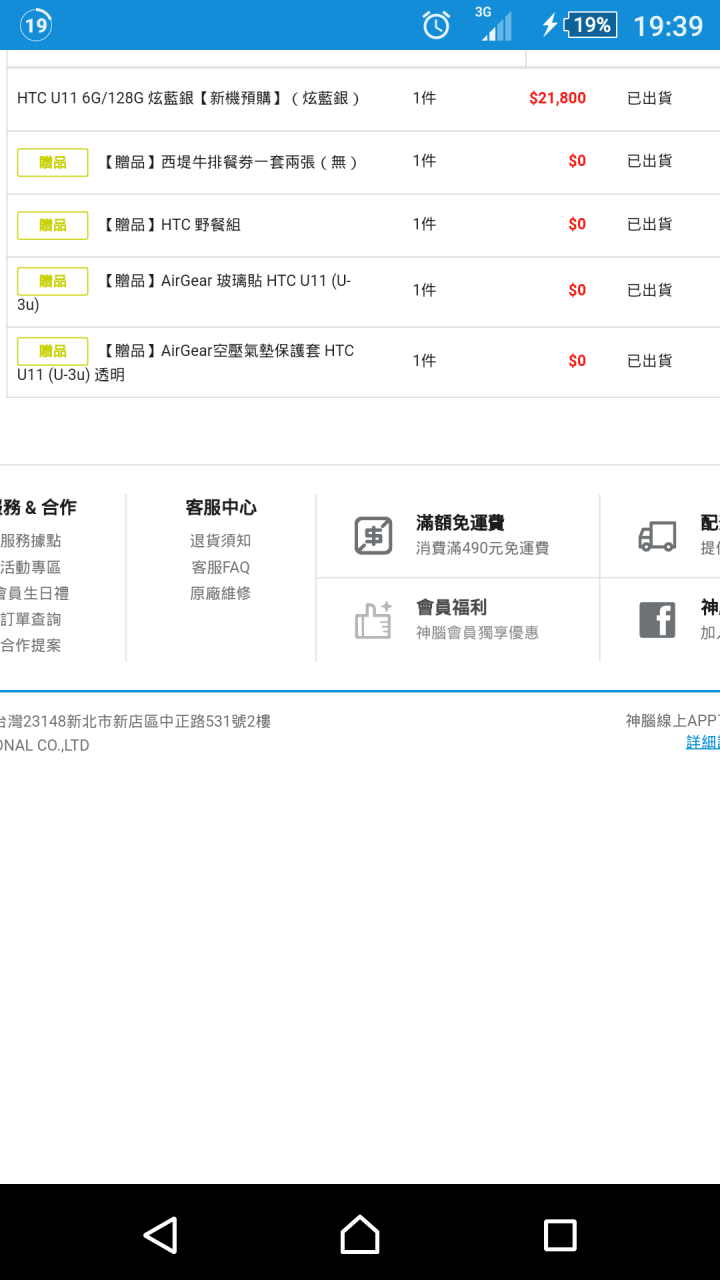This screenshot has width=720, height=1280.
Task: Tap the Facebook logo icon
Action: click(657, 620)
